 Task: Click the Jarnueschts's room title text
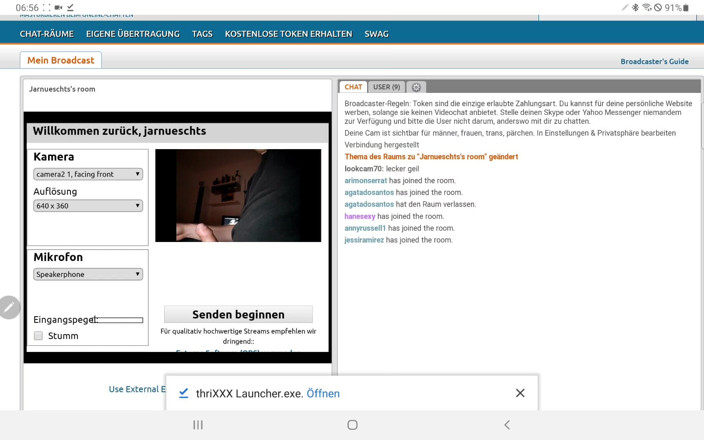click(x=62, y=89)
